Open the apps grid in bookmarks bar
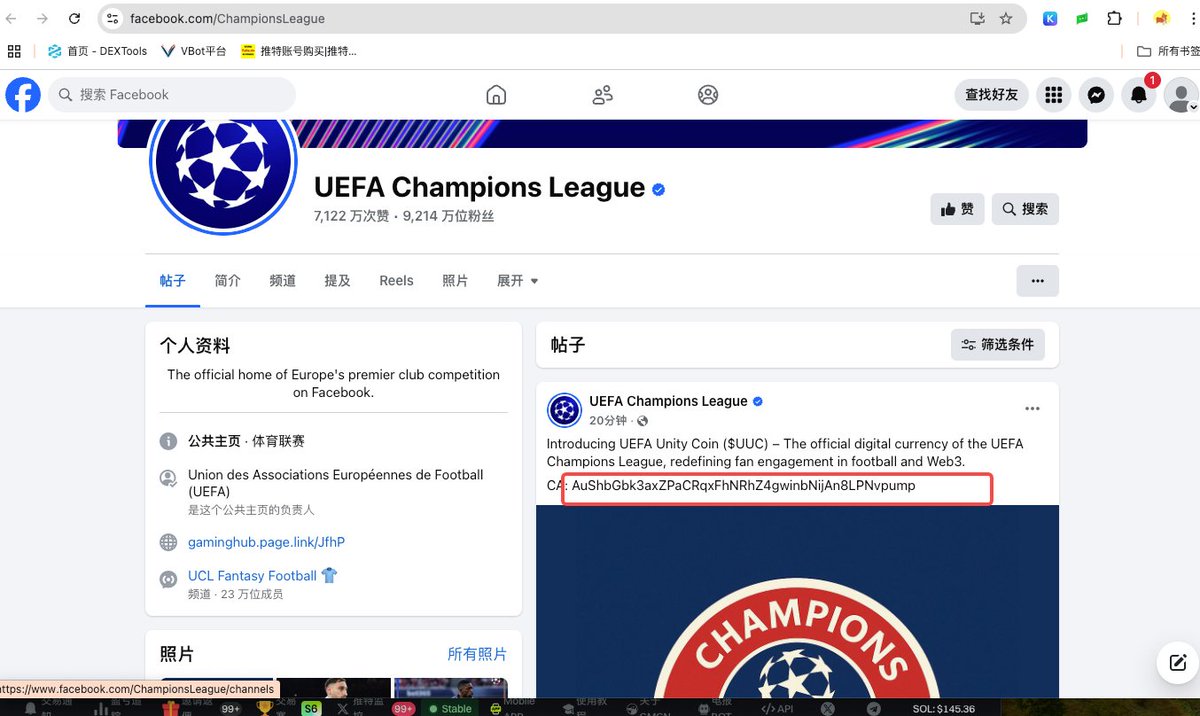This screenshot has height=716, width=1200. [x=14, y=51]
